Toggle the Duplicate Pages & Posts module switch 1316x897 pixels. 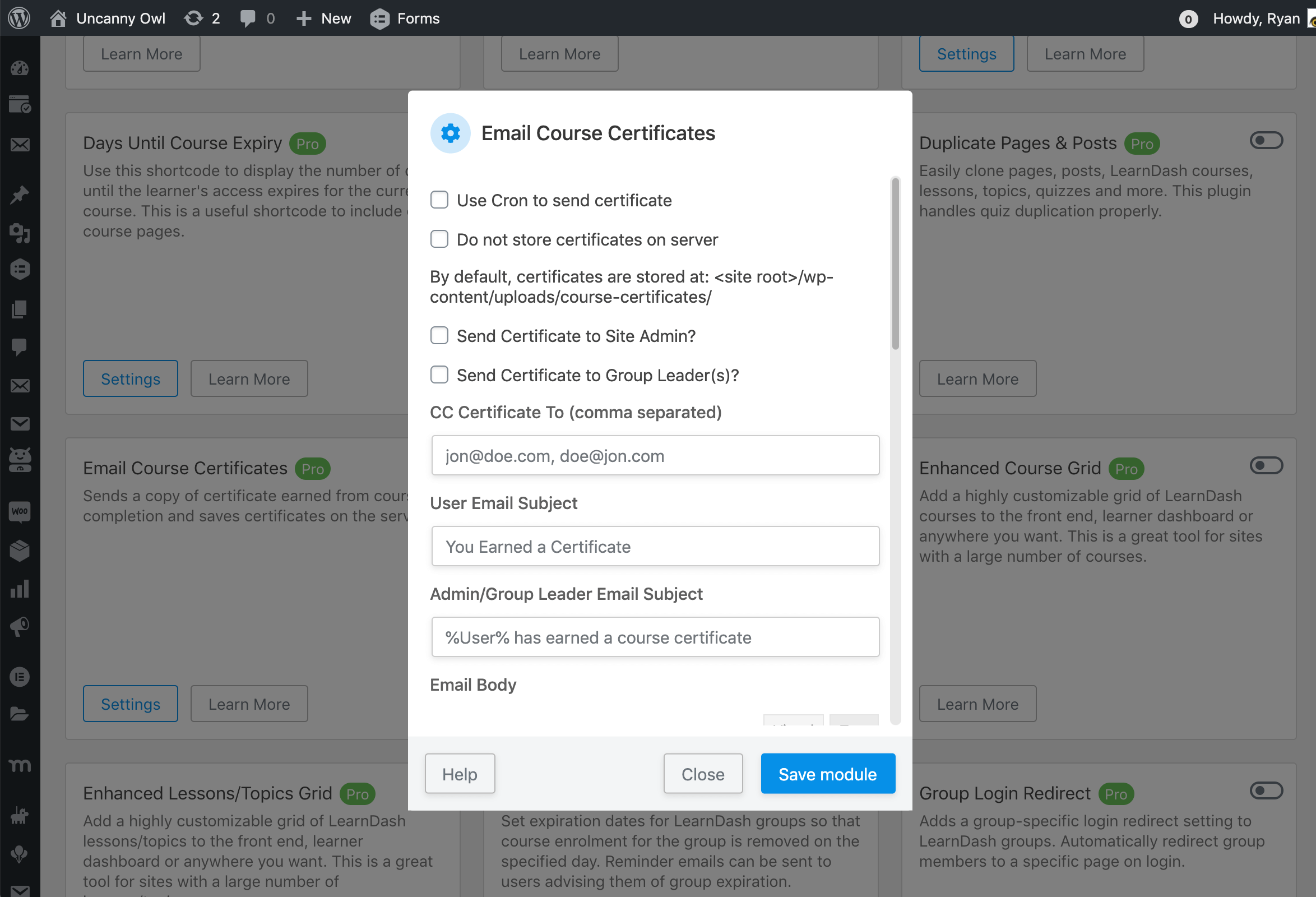1266,141
